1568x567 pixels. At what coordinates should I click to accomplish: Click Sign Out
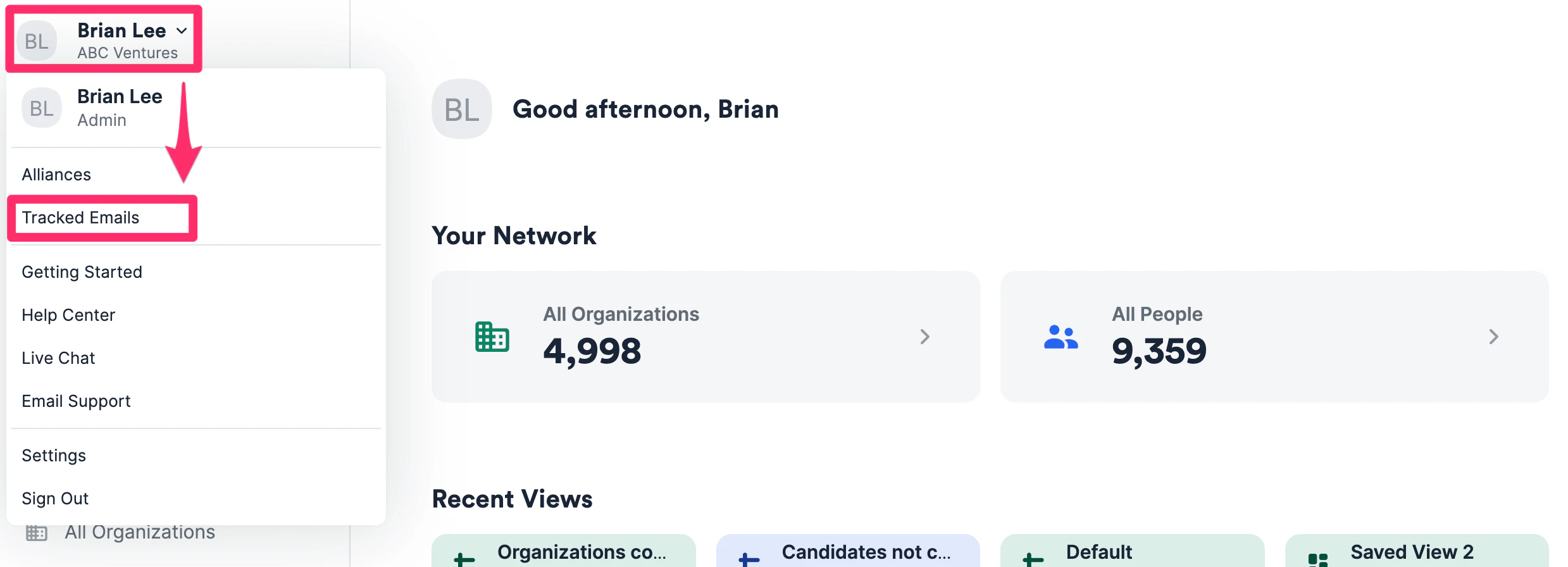click(55, 499)
